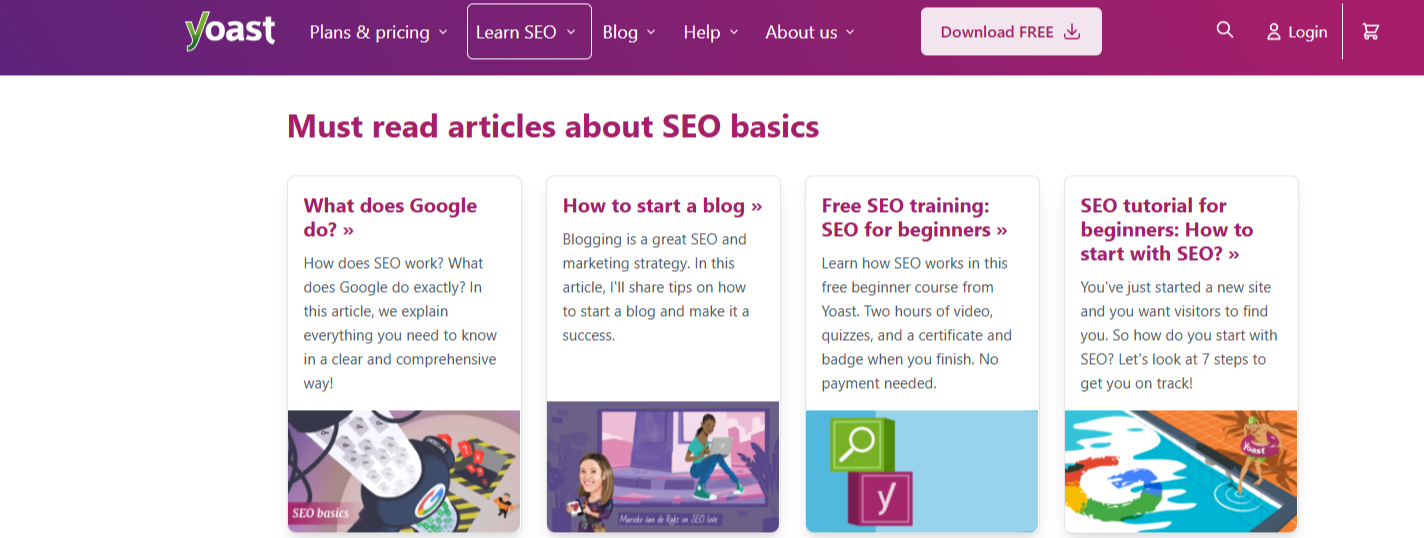1424x538 pixels.
Task: Open the Help menu
Action: tap(711, 32)
